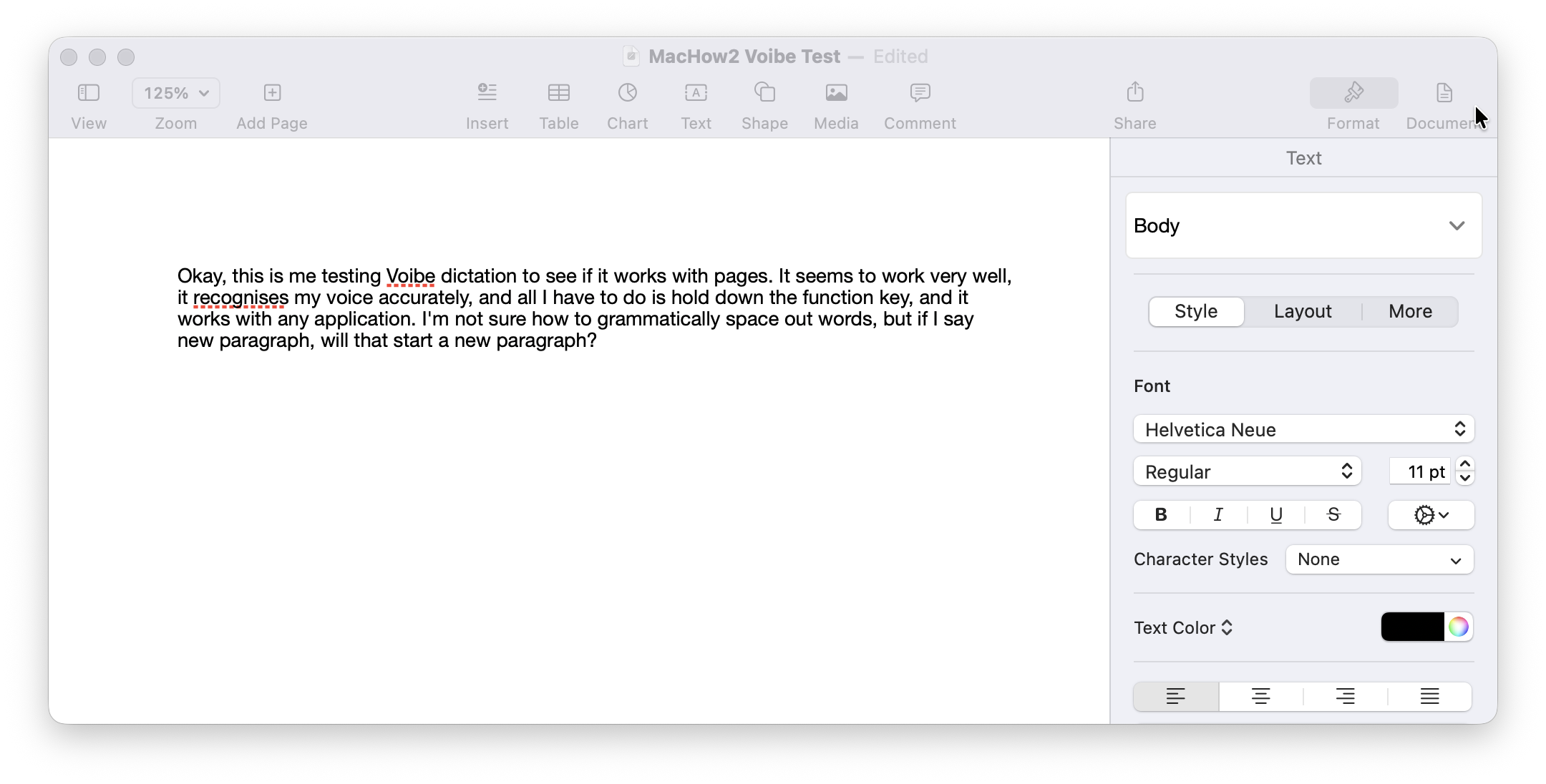Open Character Styles None dropdown
Image resolution: width=1546 pixels, height=784 pixels.
click(1380, 559)
